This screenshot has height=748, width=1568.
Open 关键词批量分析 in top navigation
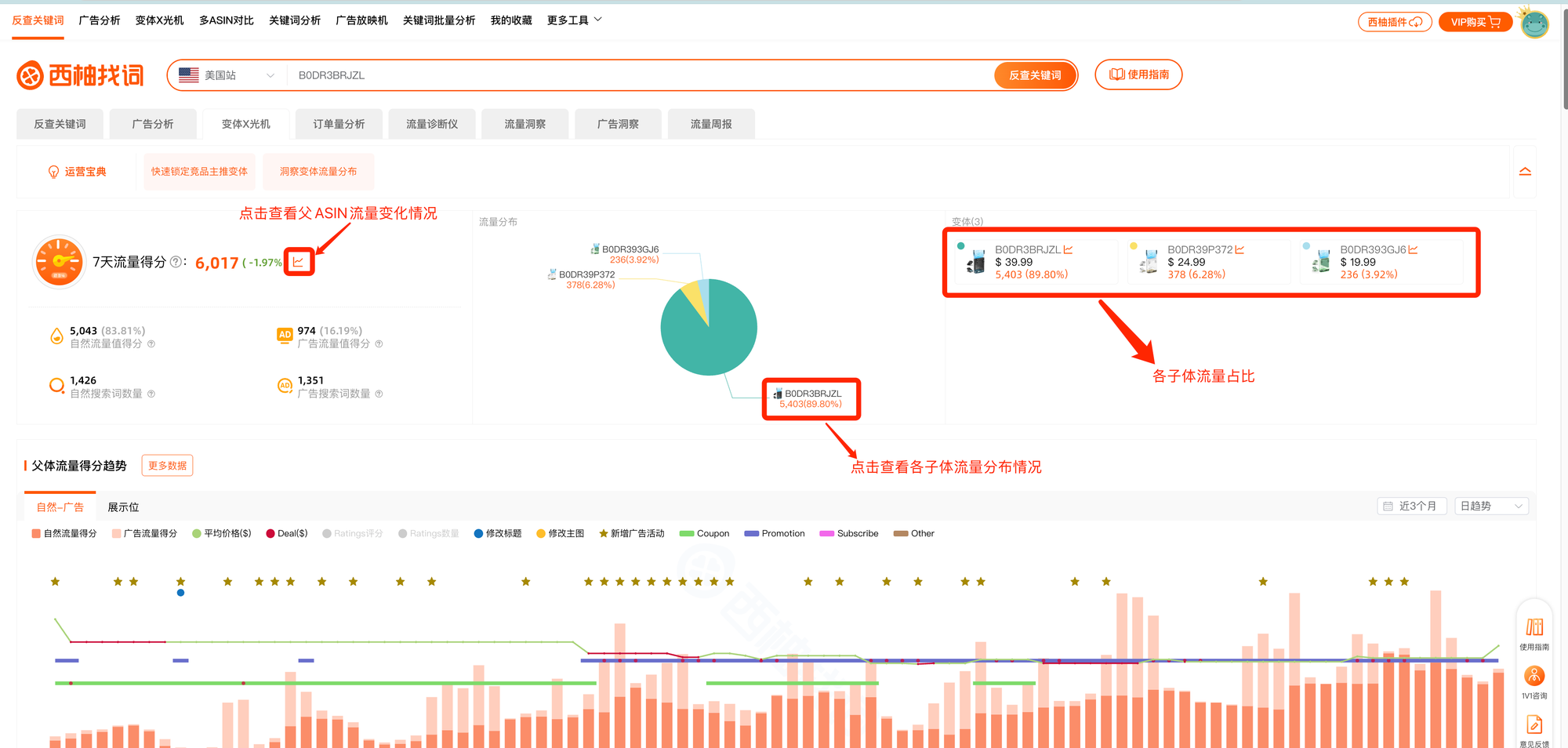coord(439,20)
